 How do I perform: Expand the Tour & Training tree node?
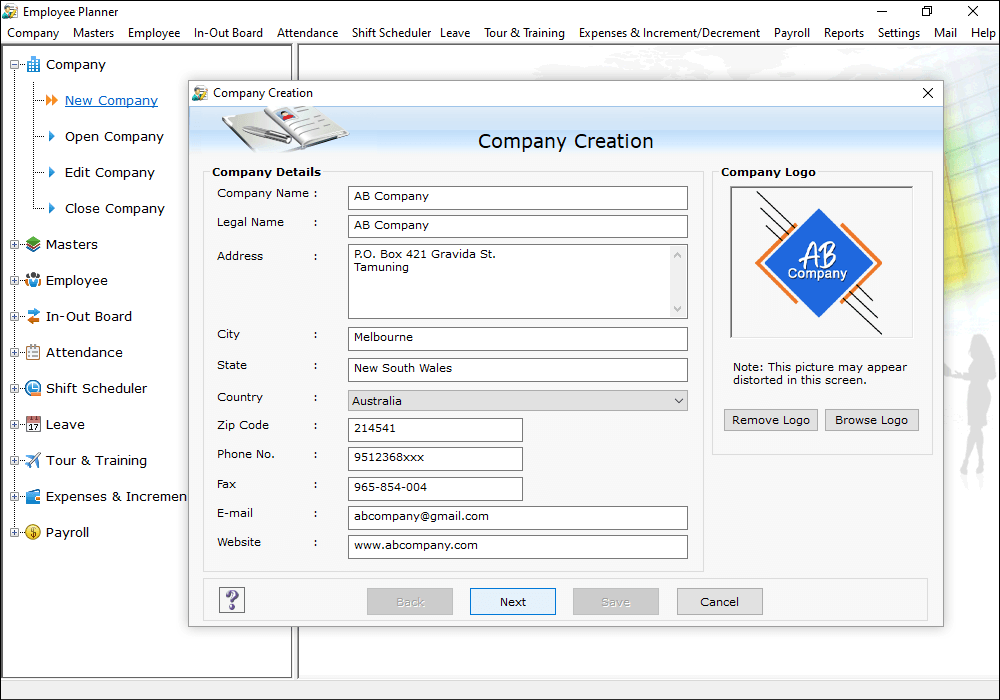pos(14,460)
